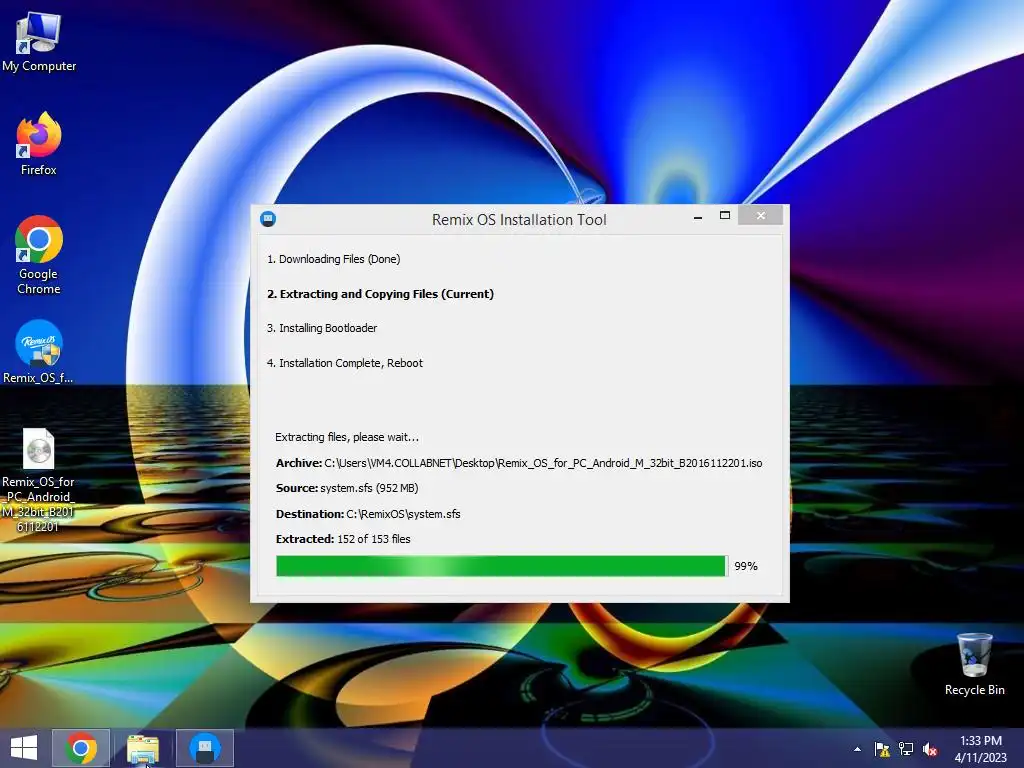Select the Firefox desktop shortcut

tap(39, 144)
